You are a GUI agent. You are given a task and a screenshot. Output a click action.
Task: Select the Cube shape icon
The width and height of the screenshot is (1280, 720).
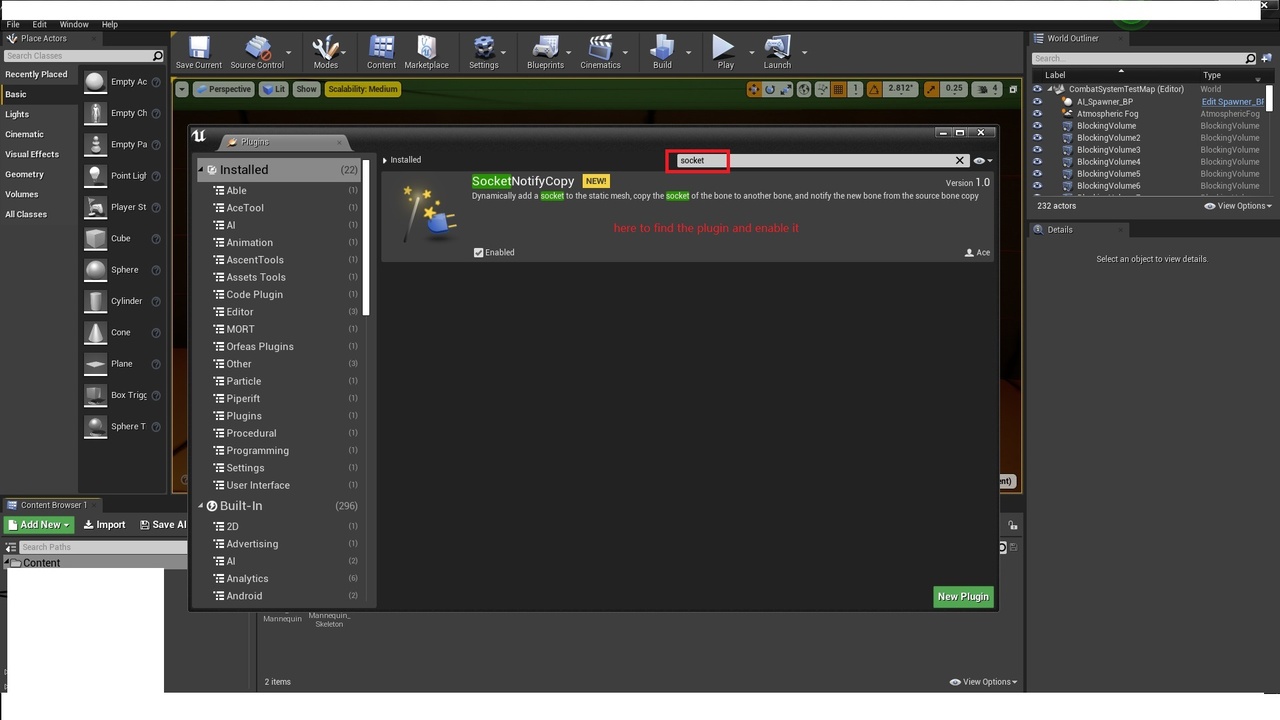(95, 238)
